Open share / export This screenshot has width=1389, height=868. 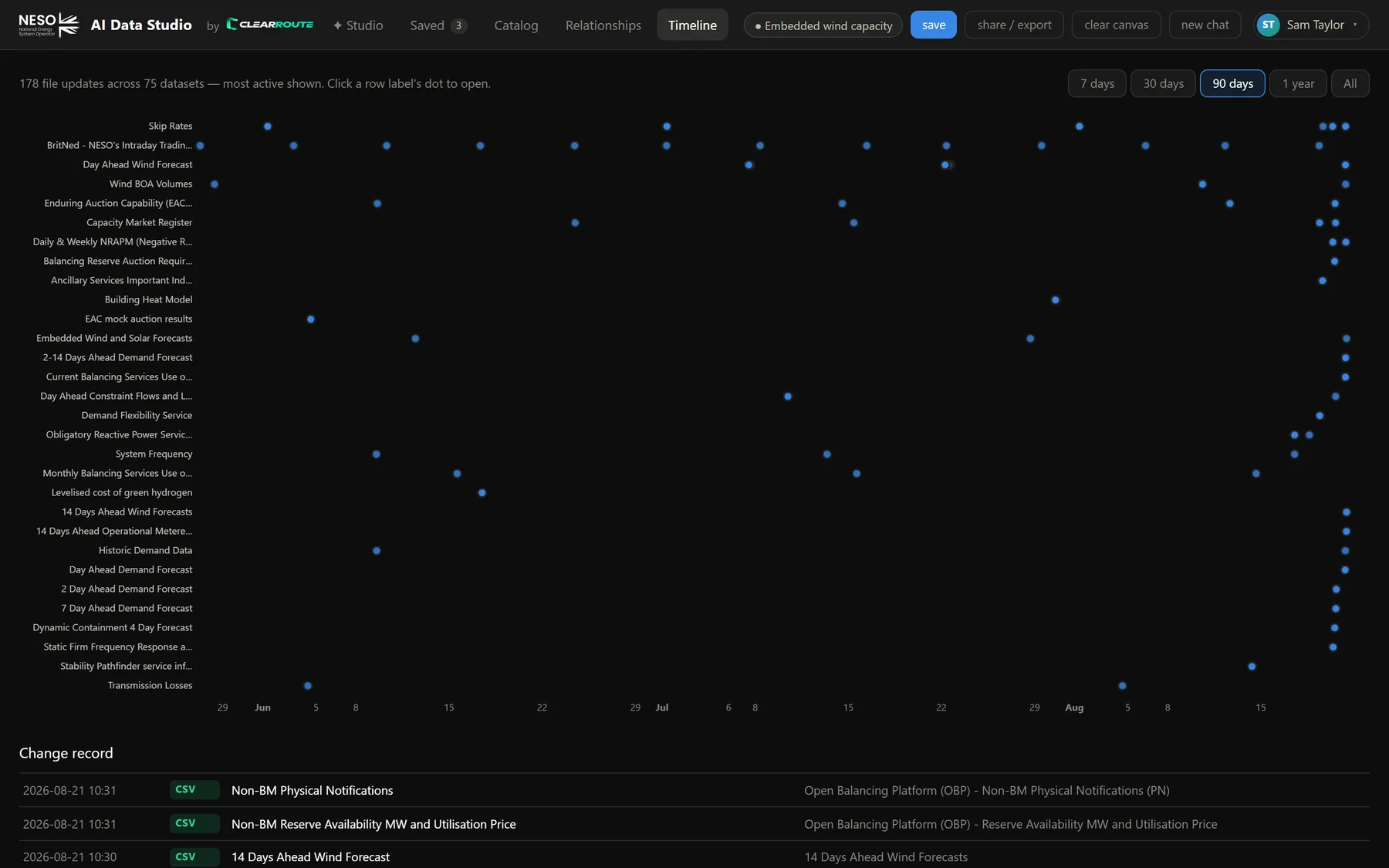(x=1014, y=25)
